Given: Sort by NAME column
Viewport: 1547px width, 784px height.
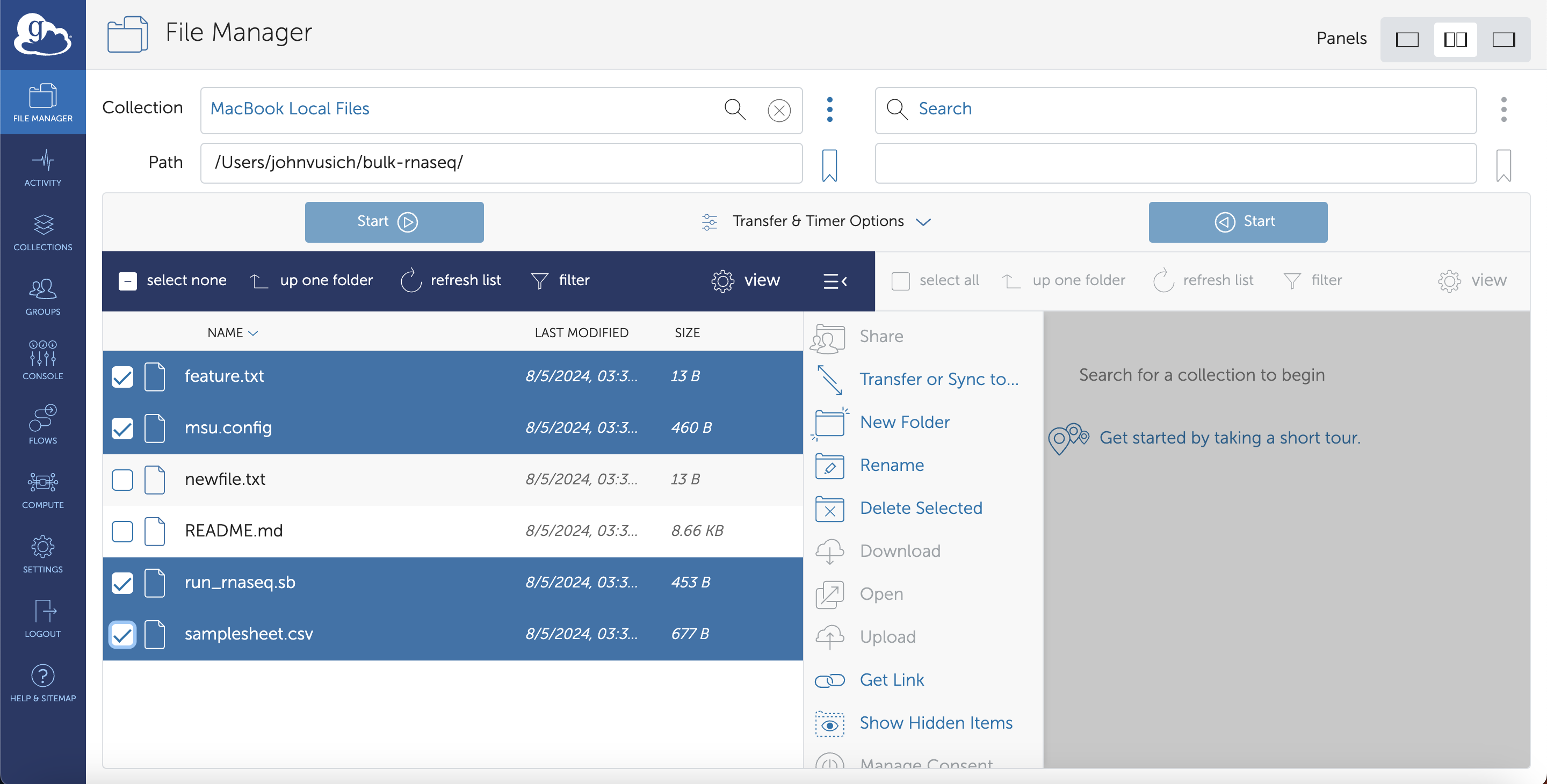Looking at the screenshot, I should 232,332.
